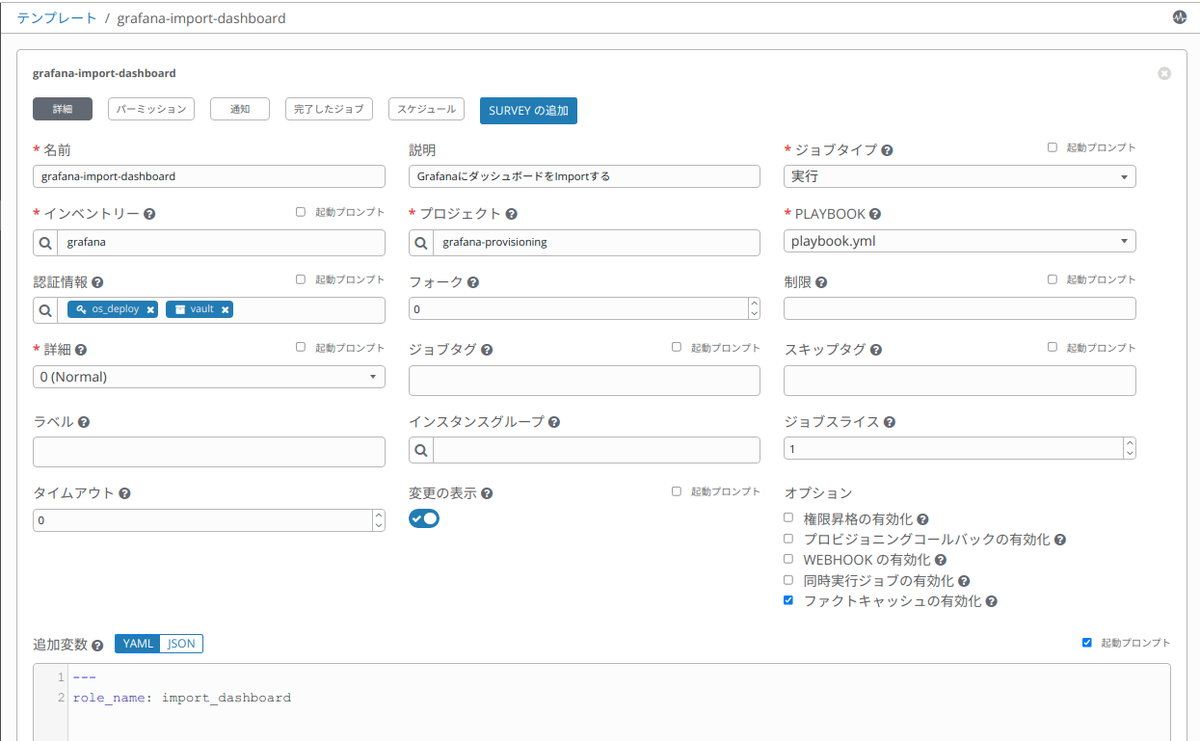Viewport: 1200px width, 741px height.
Task: Click the SURVEY の追加 button
Action: [529, 110]
